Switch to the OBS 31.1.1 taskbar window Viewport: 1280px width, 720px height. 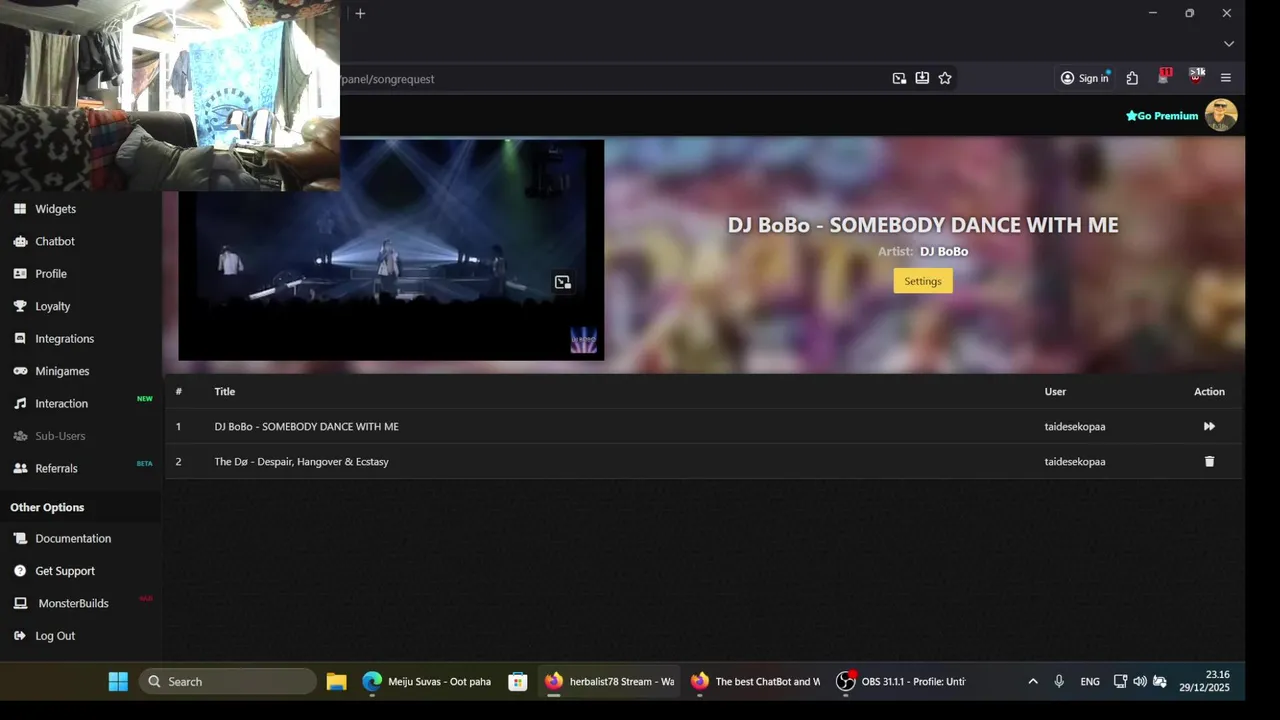point(902,682)
